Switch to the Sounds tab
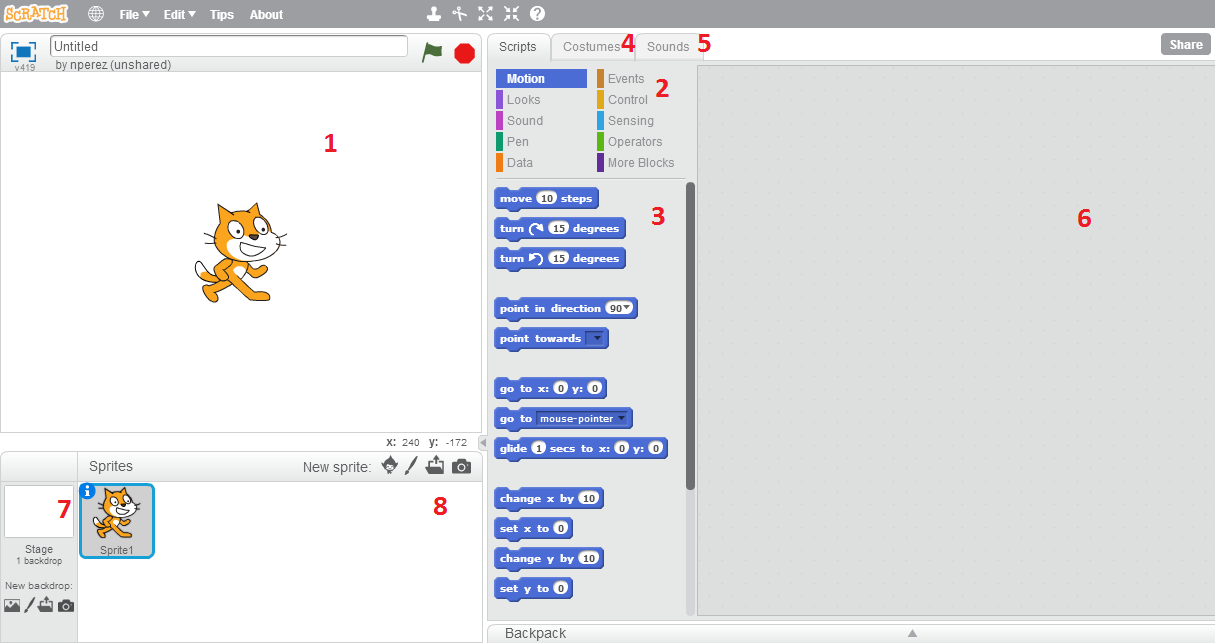1215x643 pixels. (668, 47)
